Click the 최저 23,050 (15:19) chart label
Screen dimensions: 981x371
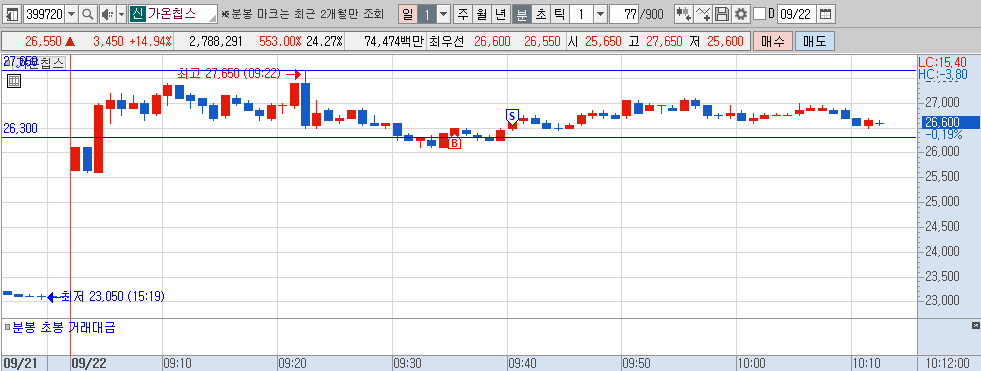(x=113, y=296)
